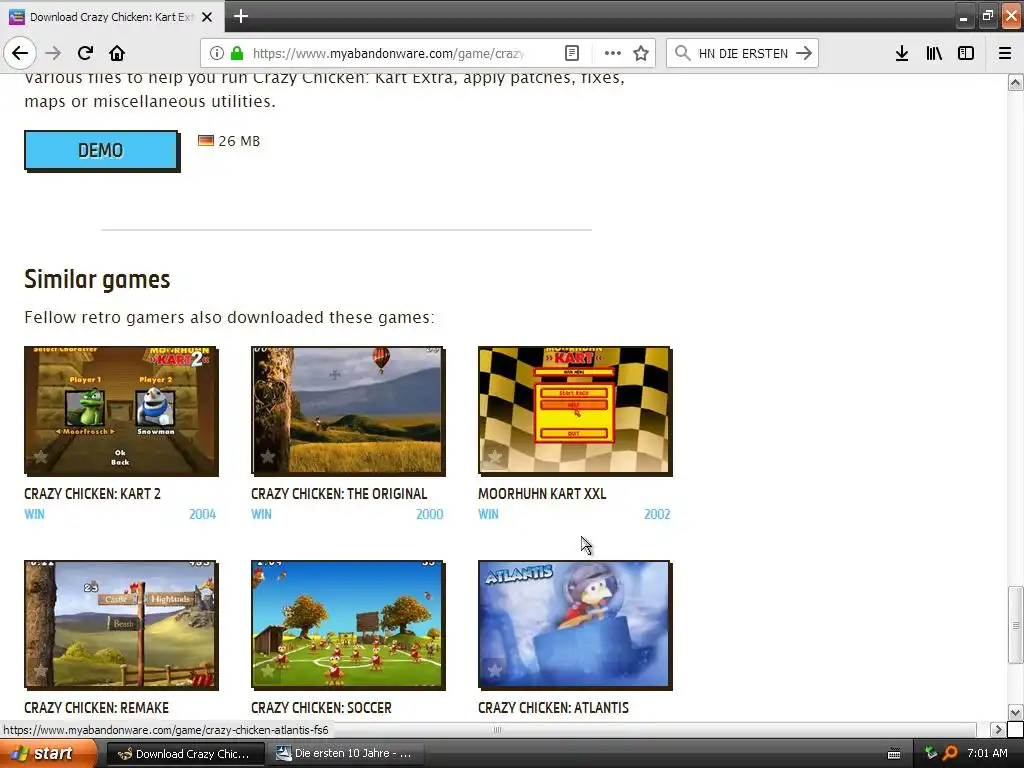Click the German flag icon beside 26 MB
This screenshot has width=1024, height=768.
tap(206, 140)
